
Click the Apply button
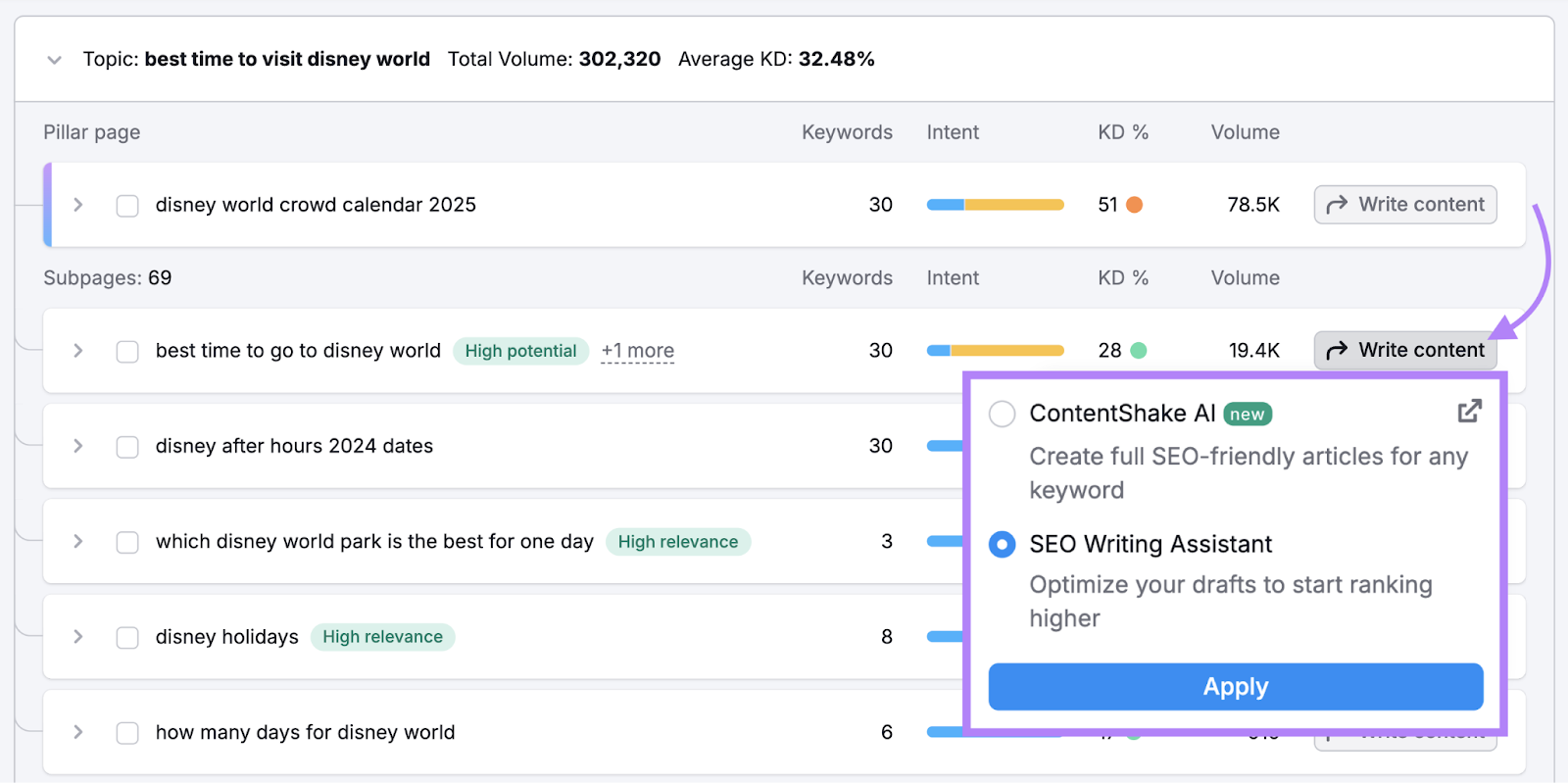click(1236, 687)
